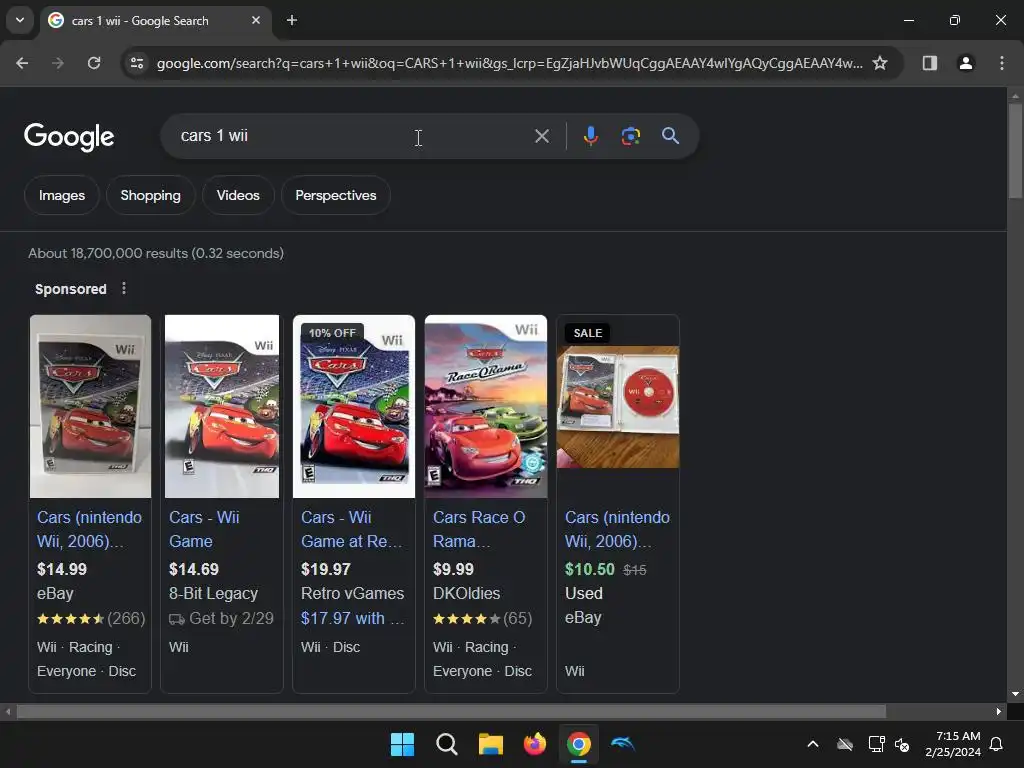Switch to the Videos filter
1024x768 pixels.
(x=238, y=195)
